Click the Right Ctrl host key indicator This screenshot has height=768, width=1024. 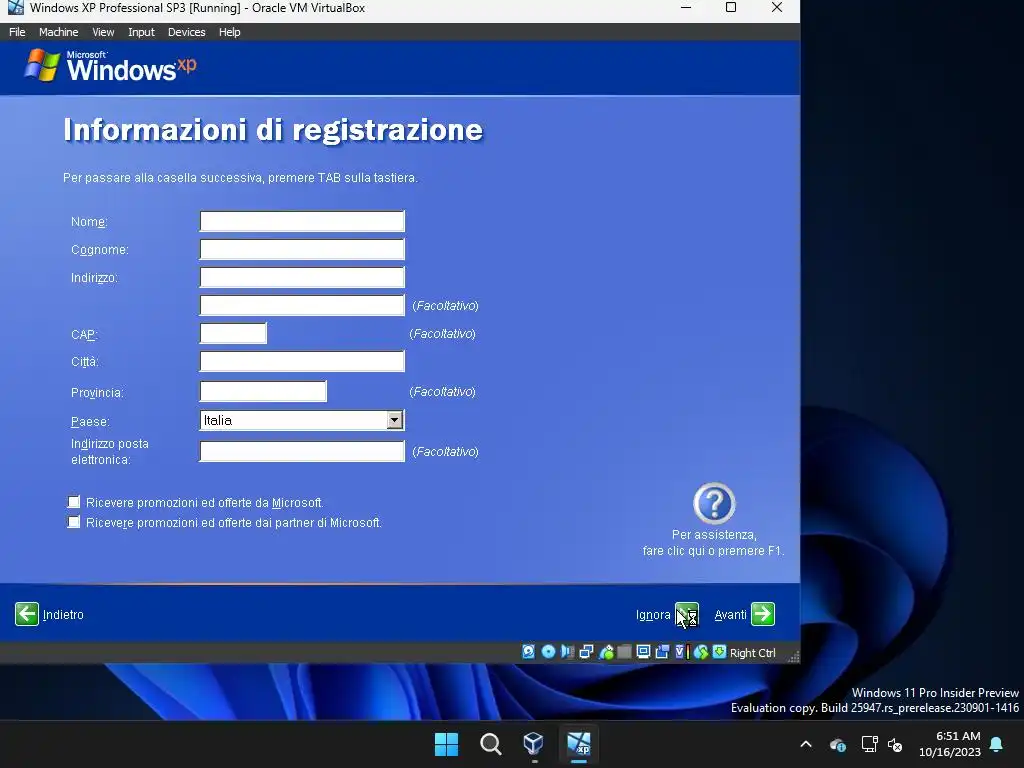[x=752, y=653]
